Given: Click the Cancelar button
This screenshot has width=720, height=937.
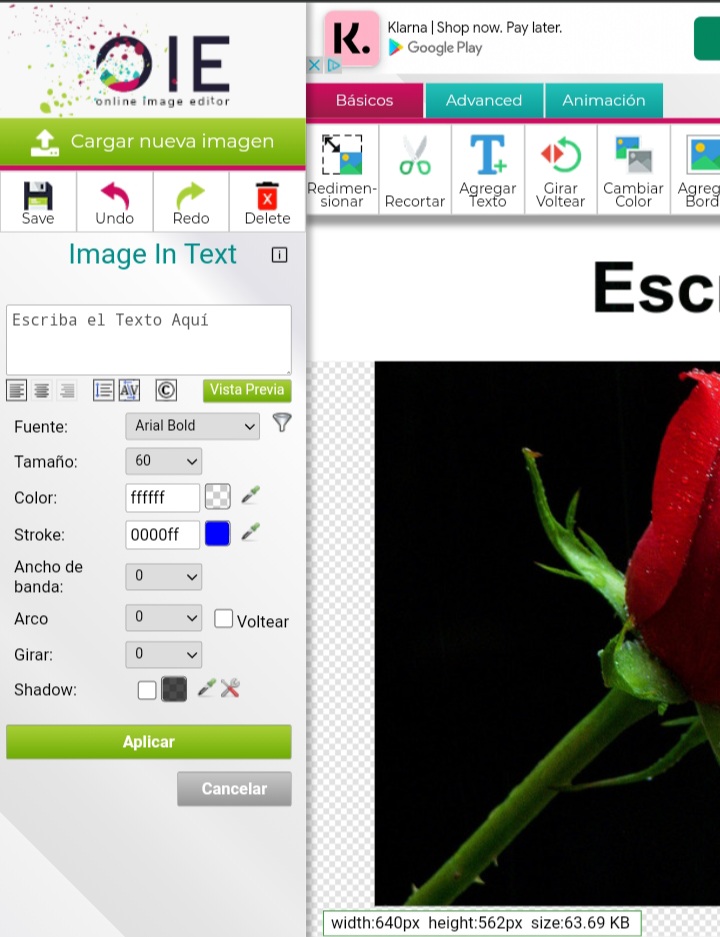Looking at the screenshot, I should coord(234,789).
